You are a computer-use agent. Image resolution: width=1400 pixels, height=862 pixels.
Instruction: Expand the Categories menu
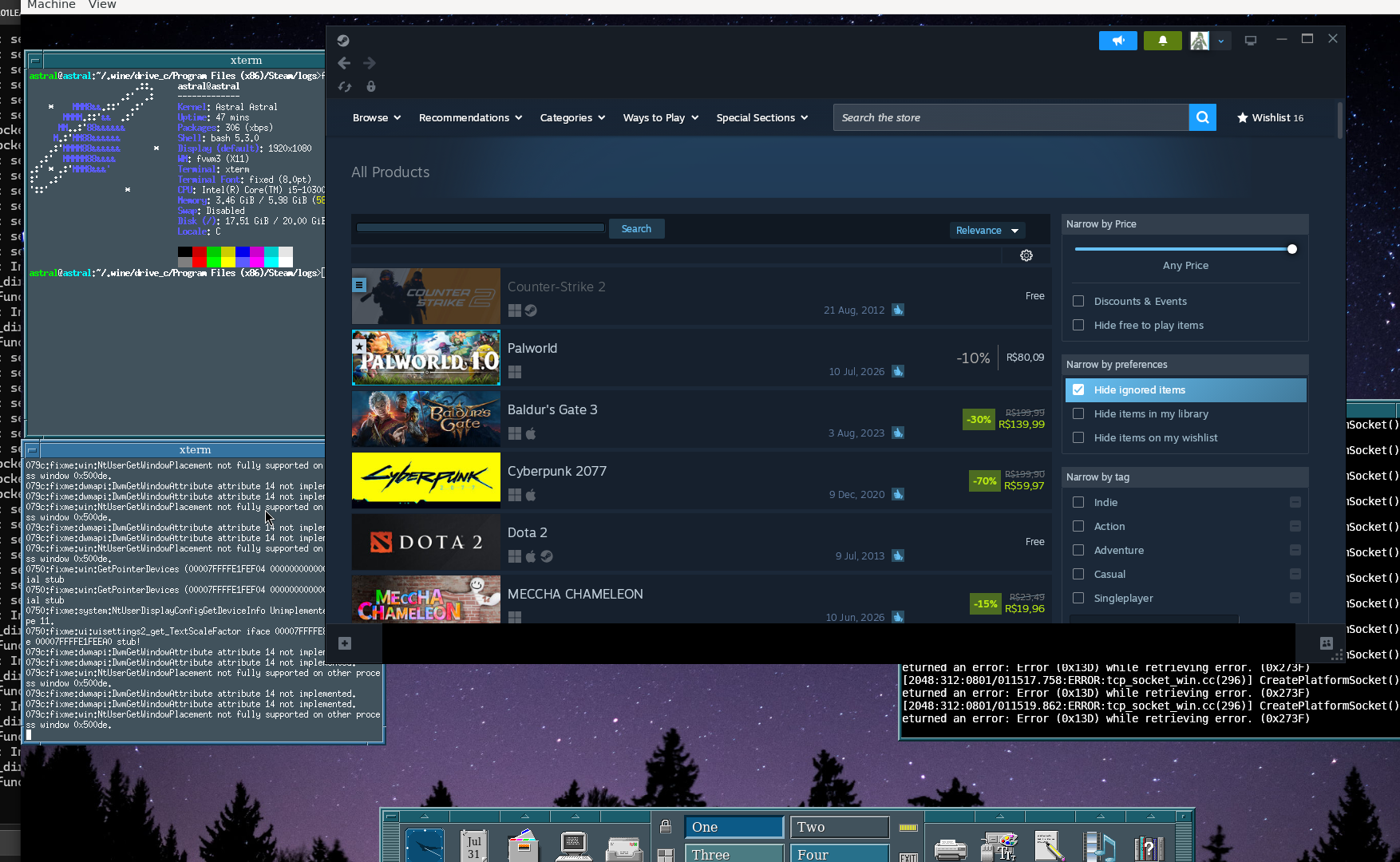572,117
